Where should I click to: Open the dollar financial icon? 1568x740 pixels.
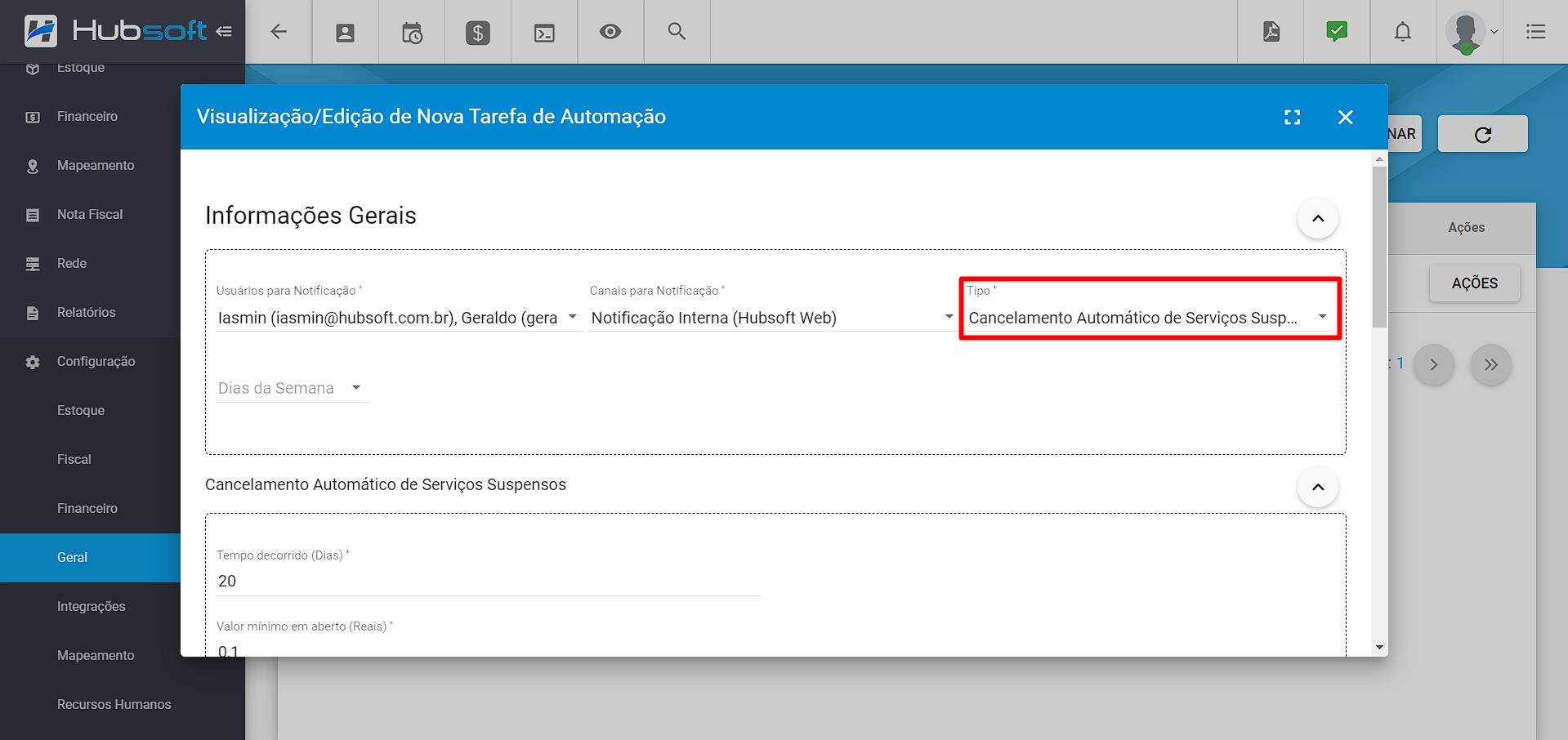coord(478,33)
